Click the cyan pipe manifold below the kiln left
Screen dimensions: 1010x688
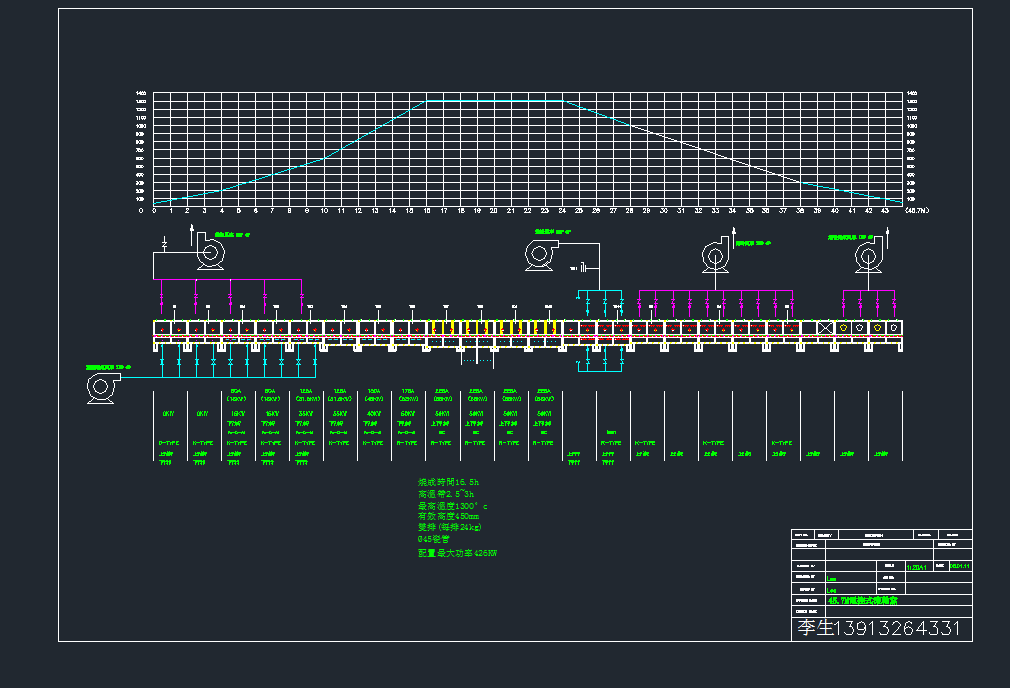(230, 376)
